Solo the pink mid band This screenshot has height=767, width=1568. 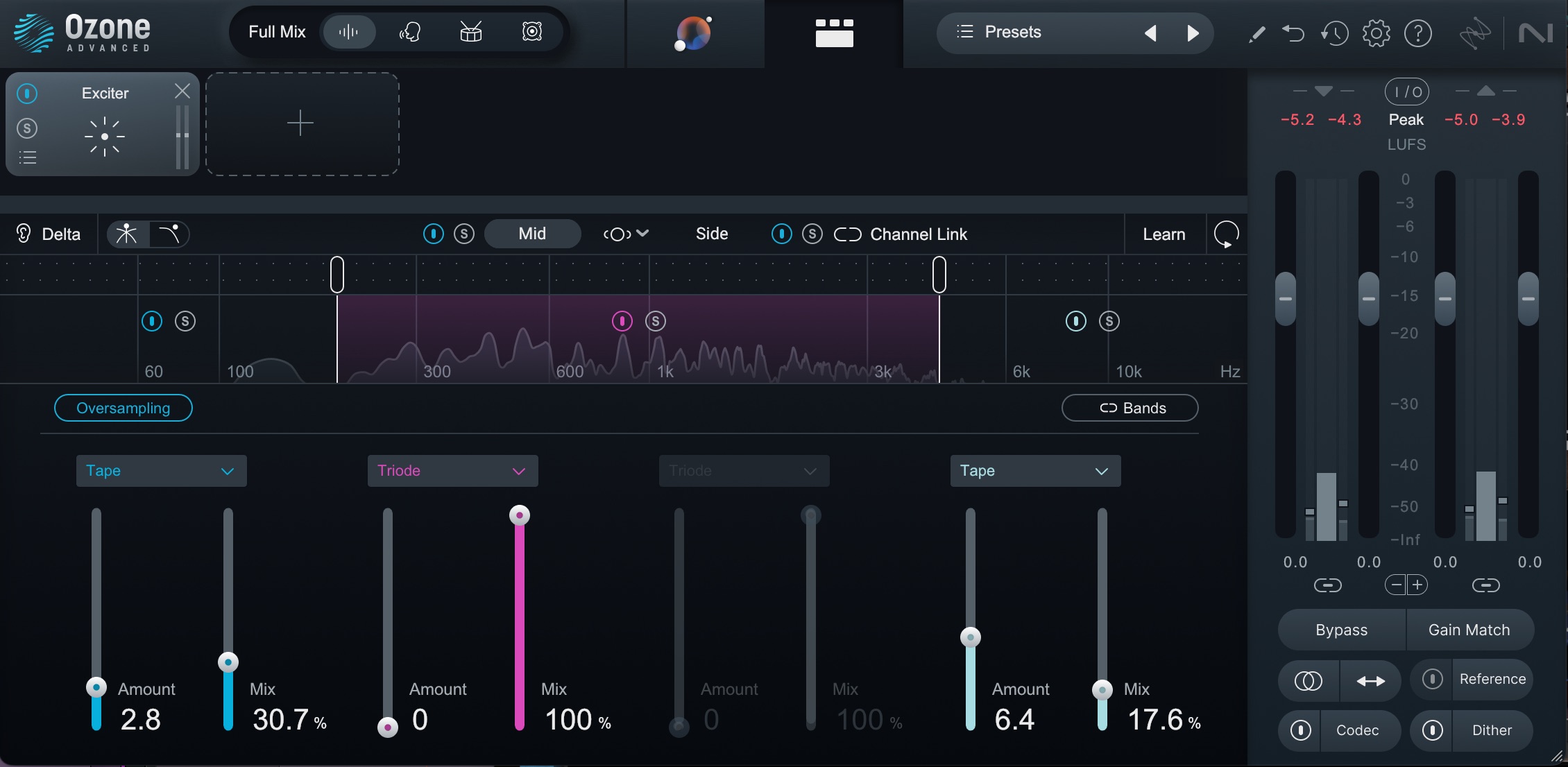click(656, 321)
